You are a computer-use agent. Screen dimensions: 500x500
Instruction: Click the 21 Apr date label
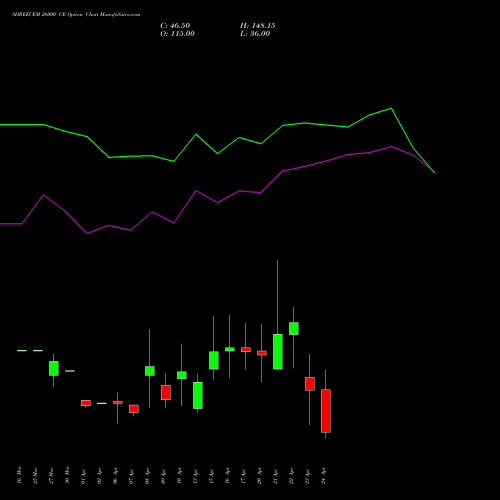pos(275,477)
